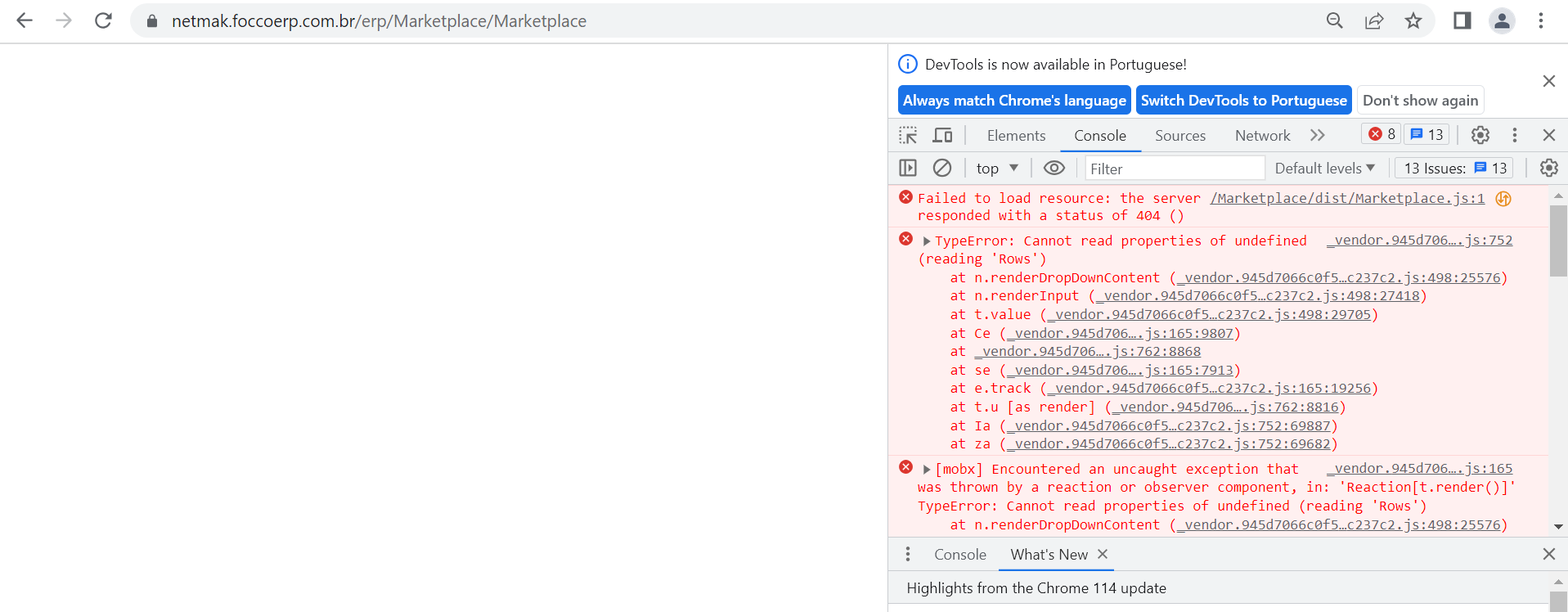Click console scrollbar down arrow
The image size is (1568, 612).
point(1558,527)
